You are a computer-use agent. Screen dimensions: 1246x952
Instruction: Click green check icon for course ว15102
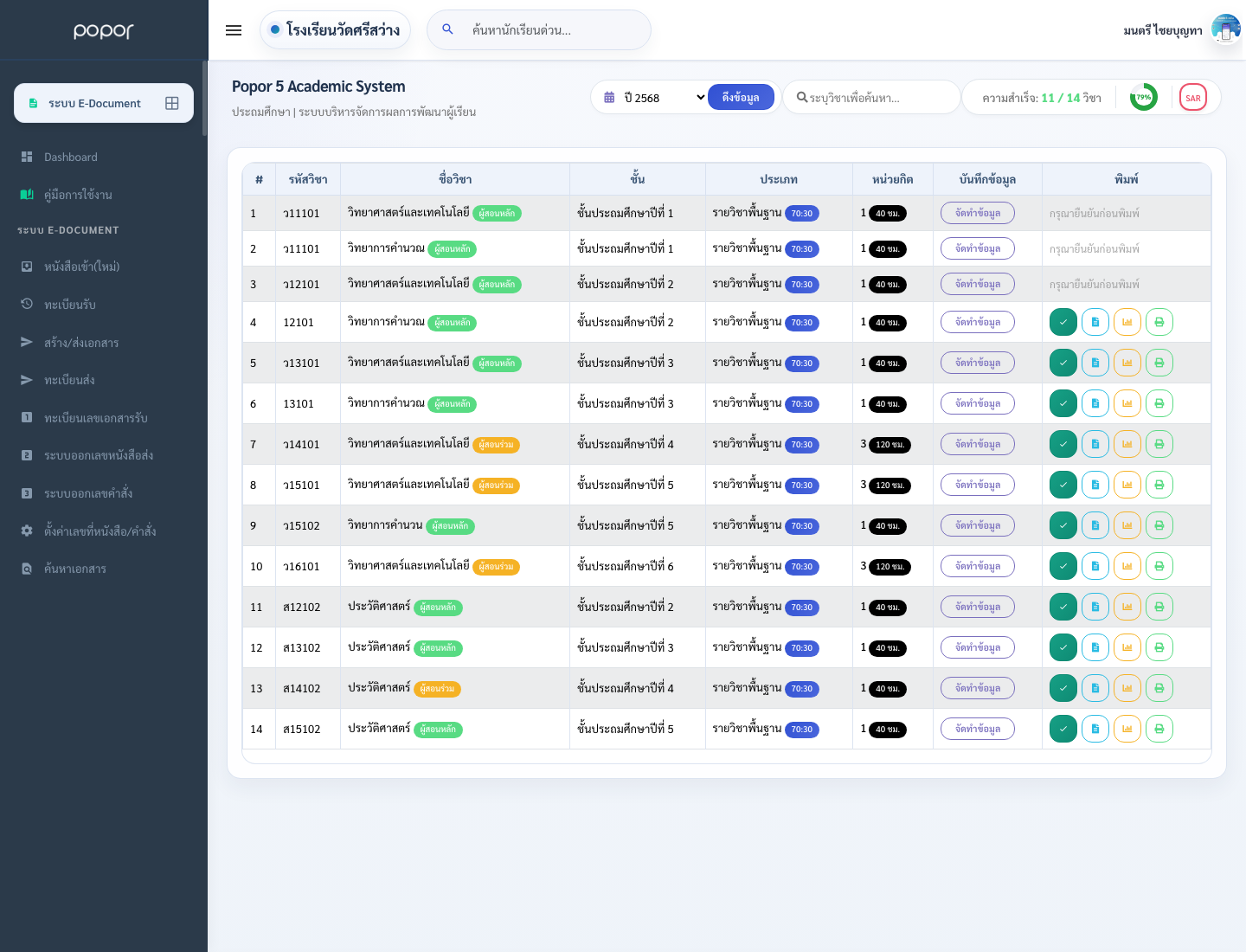pyautogui.click(x=1063, y=525)
